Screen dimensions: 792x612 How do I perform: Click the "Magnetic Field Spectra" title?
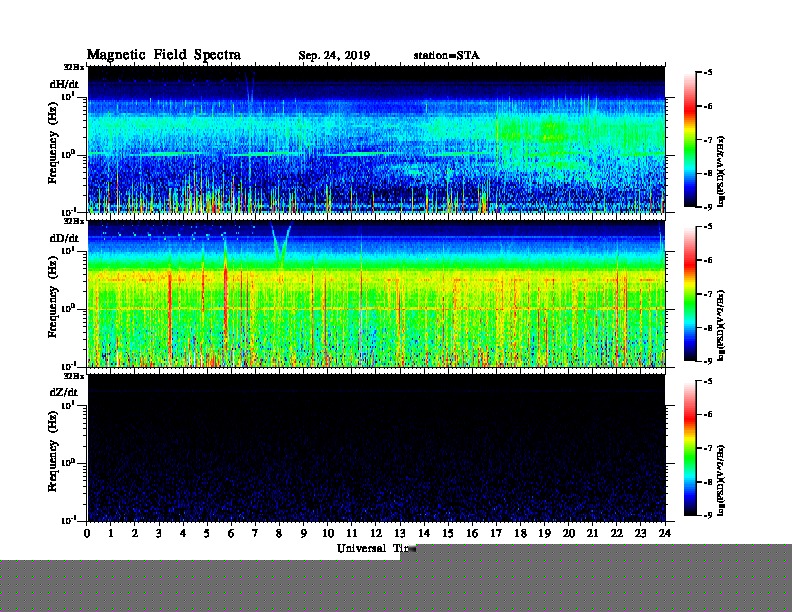click(164, 55)
